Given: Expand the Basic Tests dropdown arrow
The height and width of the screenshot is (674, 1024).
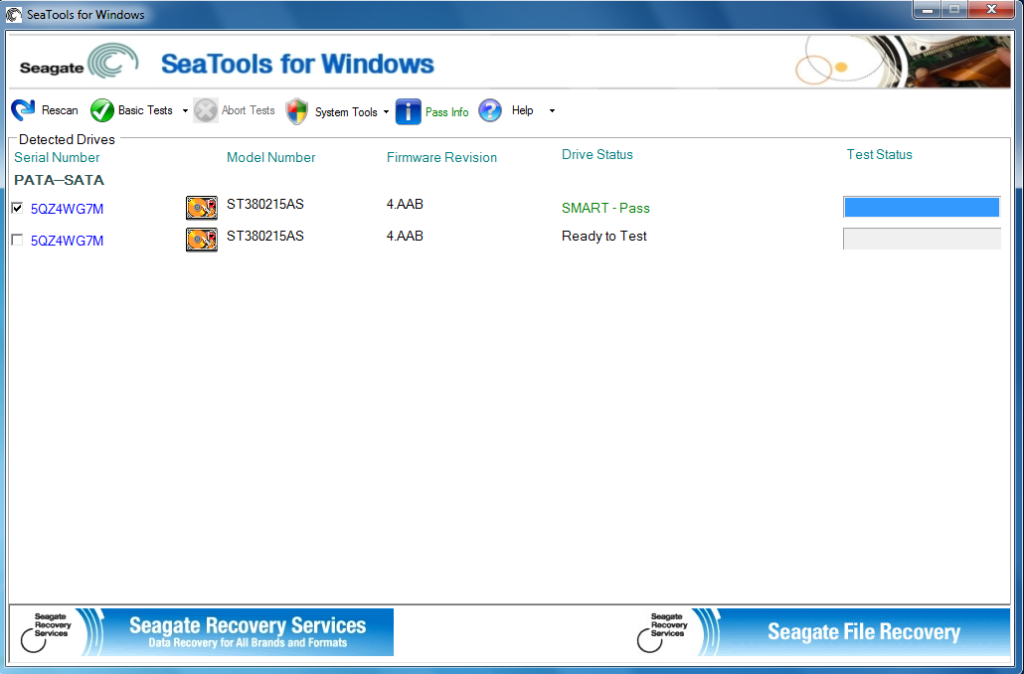Looking at the screenshot, I should 185,111.
